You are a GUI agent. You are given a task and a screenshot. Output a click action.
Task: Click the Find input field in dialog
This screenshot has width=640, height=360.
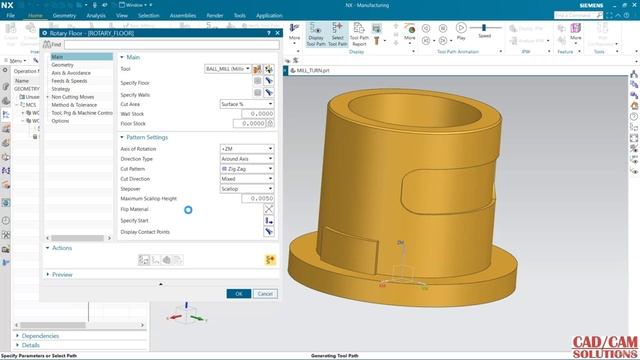tap(171, 44)
